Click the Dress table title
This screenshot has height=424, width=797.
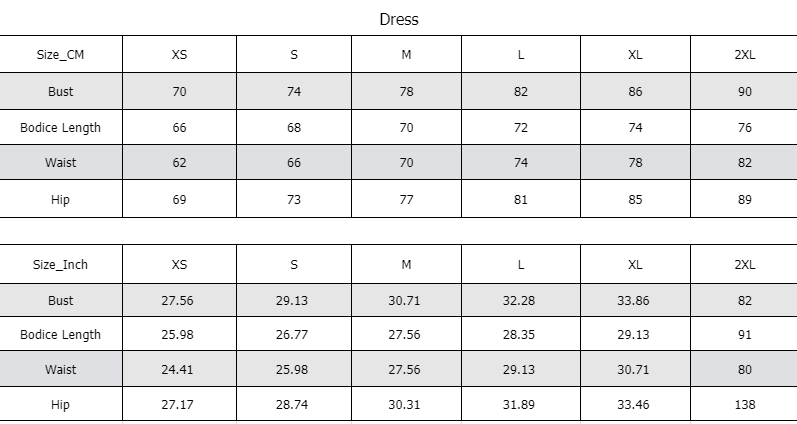399,19
